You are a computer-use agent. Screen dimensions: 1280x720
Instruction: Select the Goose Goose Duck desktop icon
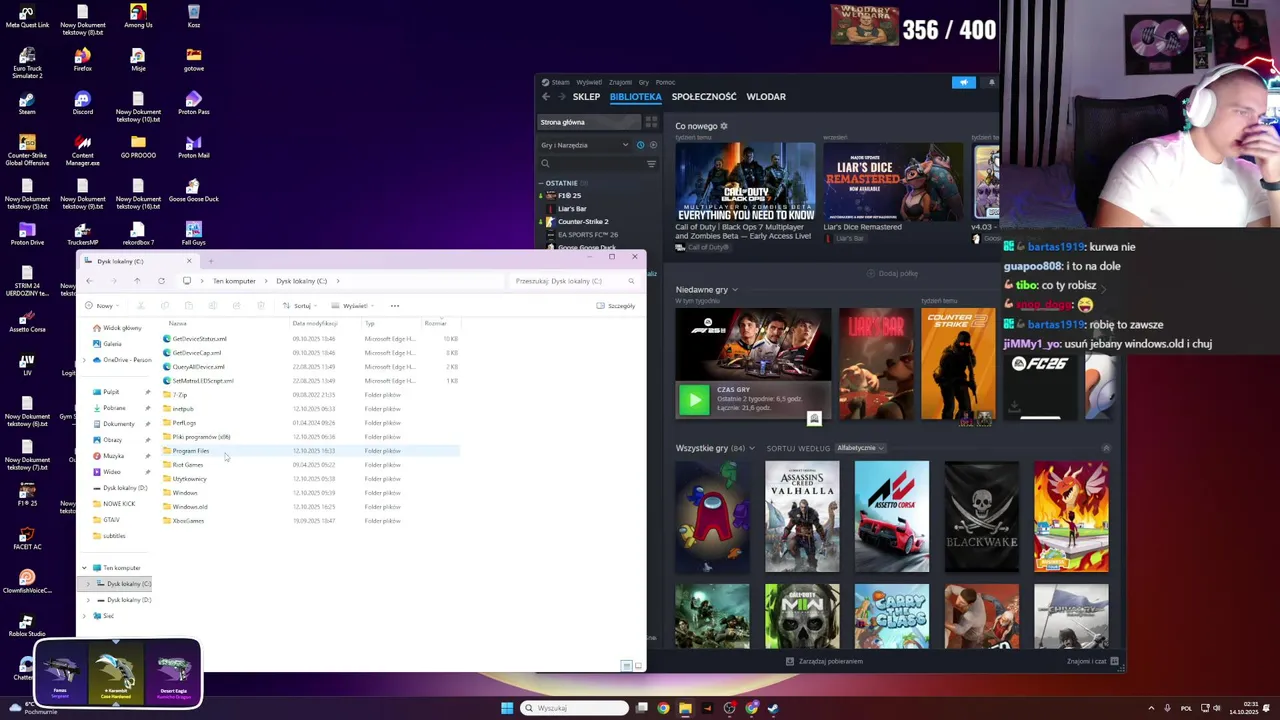[193, 190]
